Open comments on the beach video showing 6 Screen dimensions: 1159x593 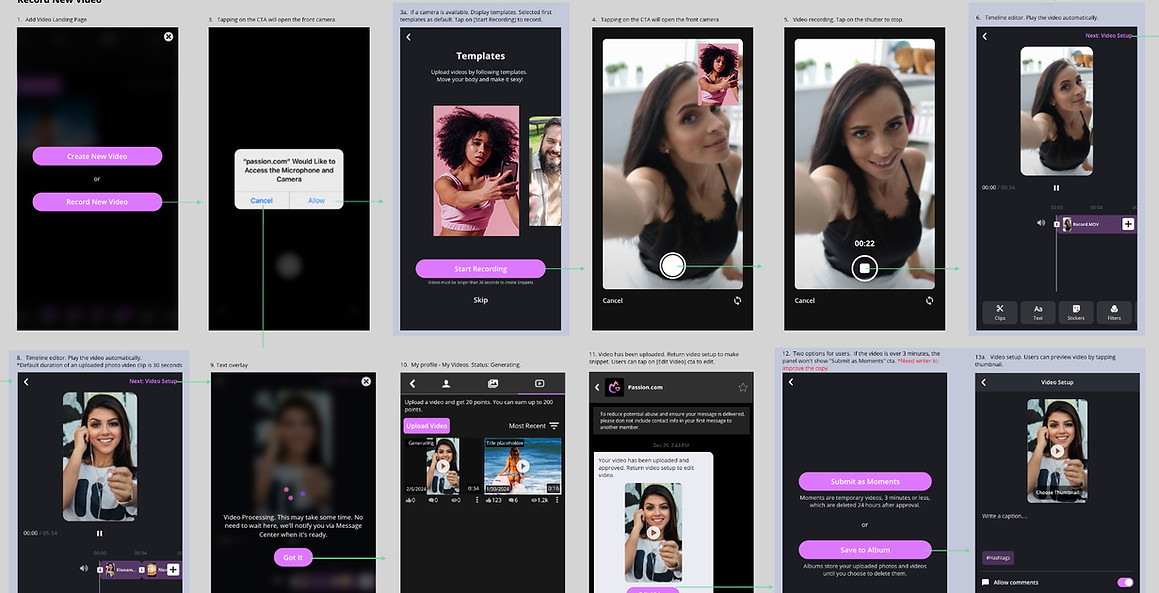click(511, 500)
